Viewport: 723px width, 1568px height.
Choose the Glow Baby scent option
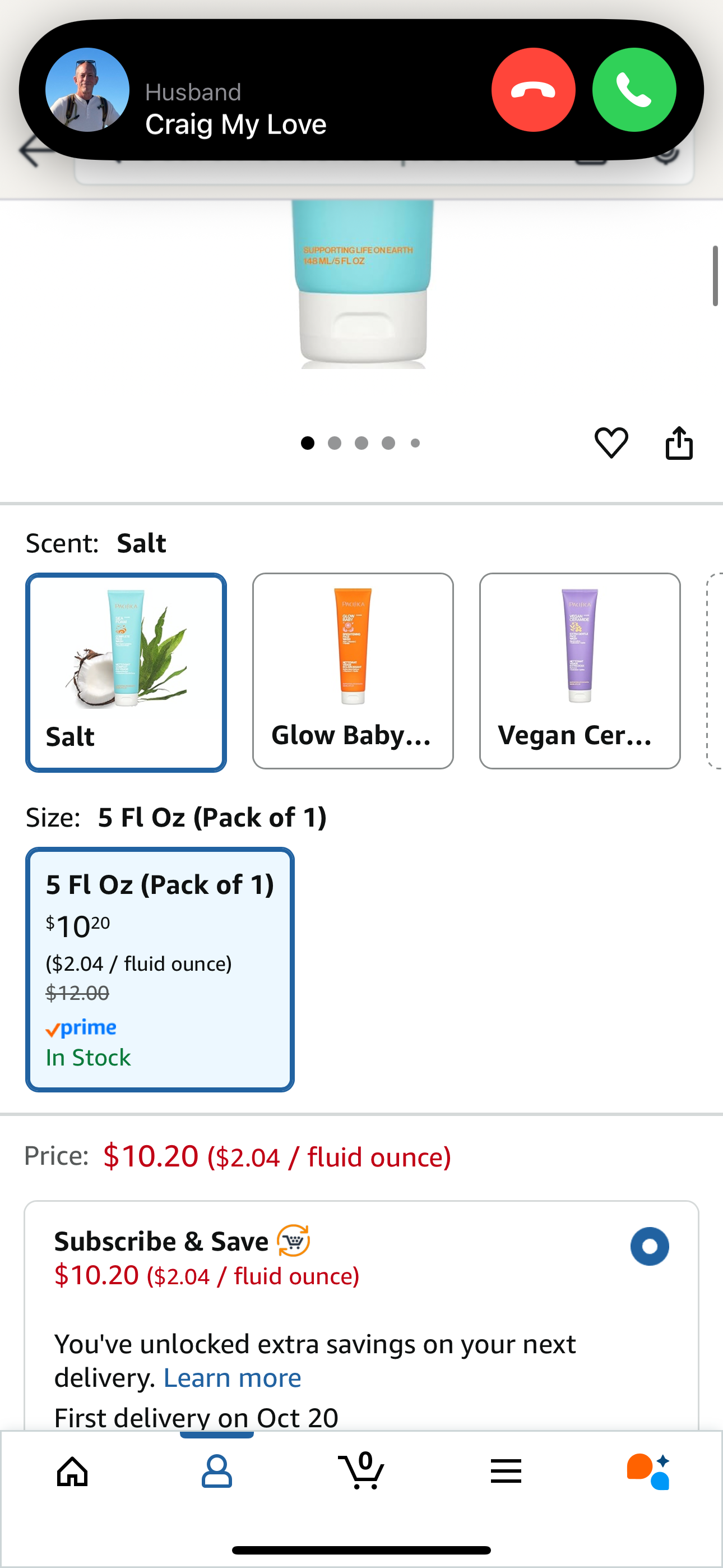353,671
